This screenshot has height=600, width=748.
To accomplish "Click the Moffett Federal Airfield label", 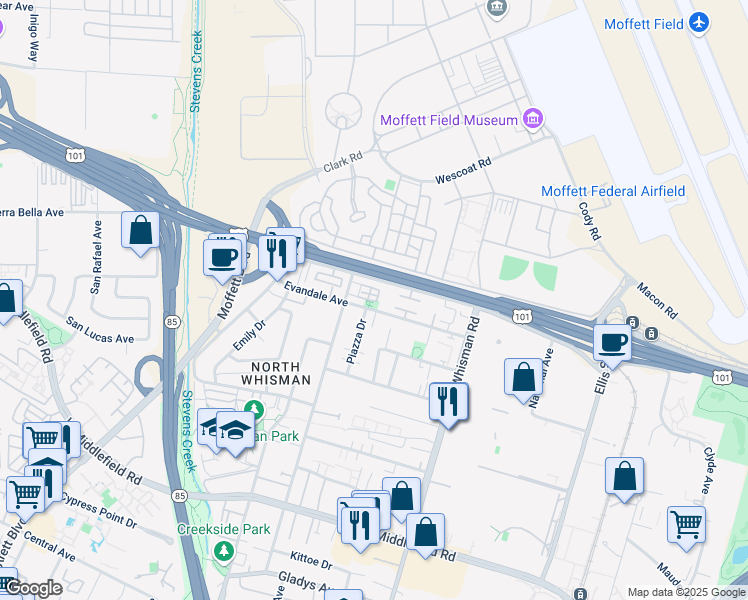I will [x=613, y=191].
